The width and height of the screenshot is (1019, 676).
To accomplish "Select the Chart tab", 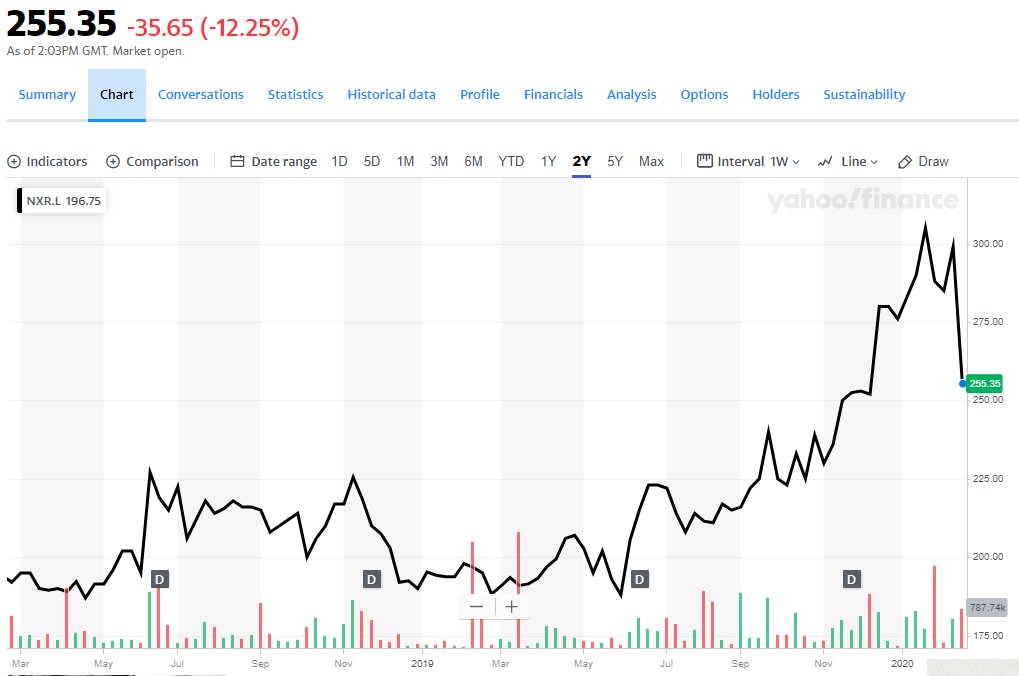I will click(x=117, y=95).
